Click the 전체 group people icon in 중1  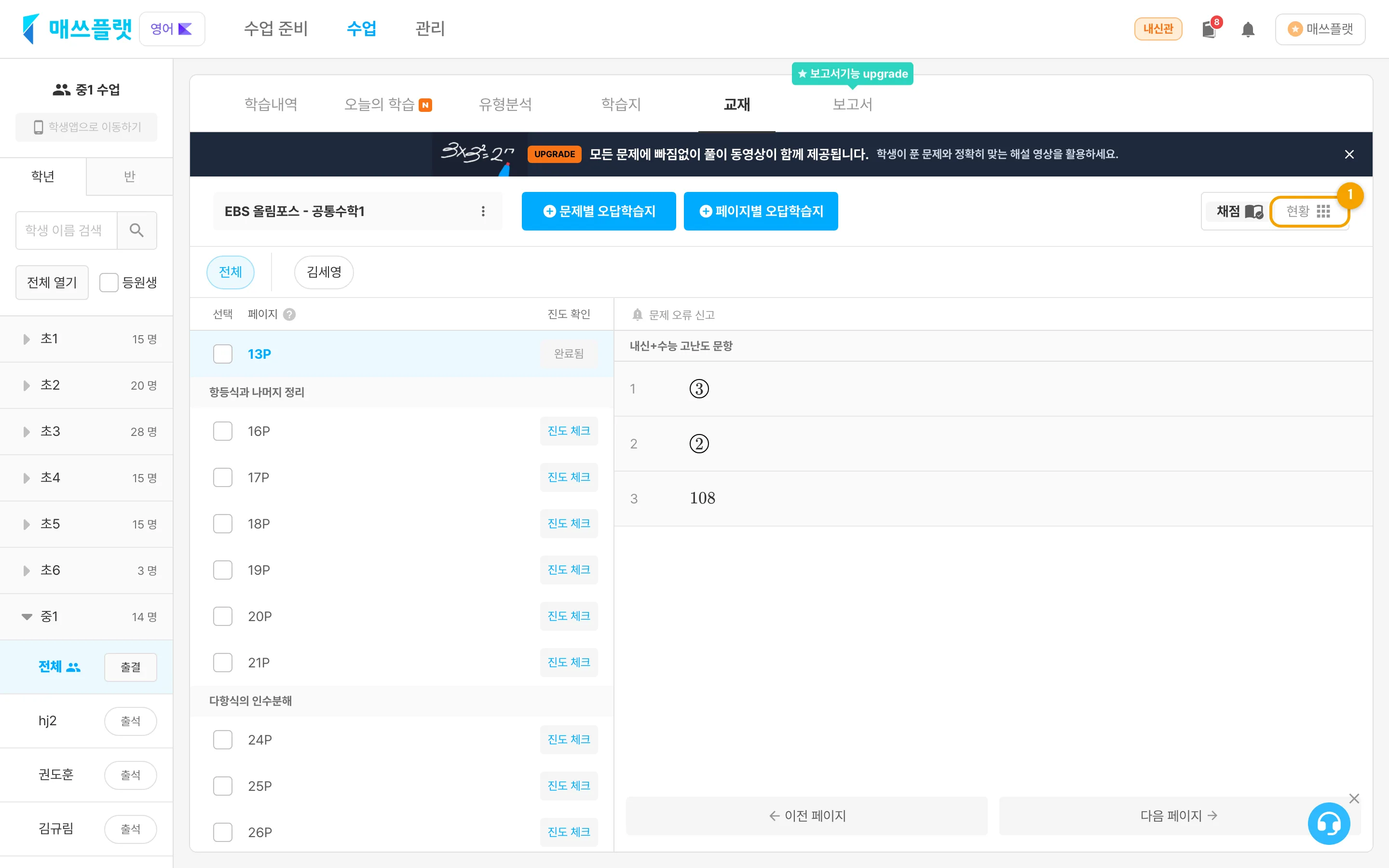pos(73,667)
